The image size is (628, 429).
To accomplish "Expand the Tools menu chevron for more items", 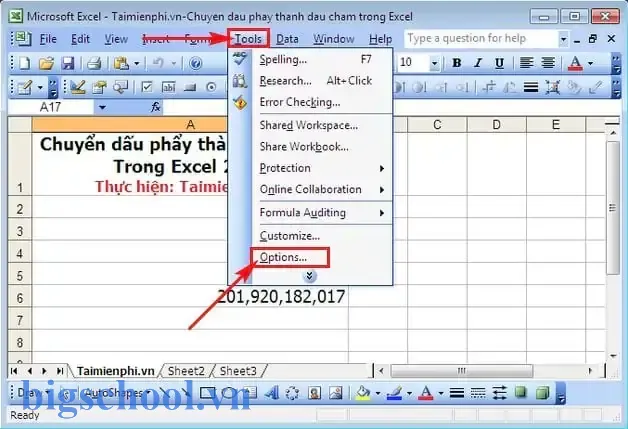I will coord(309,276).
